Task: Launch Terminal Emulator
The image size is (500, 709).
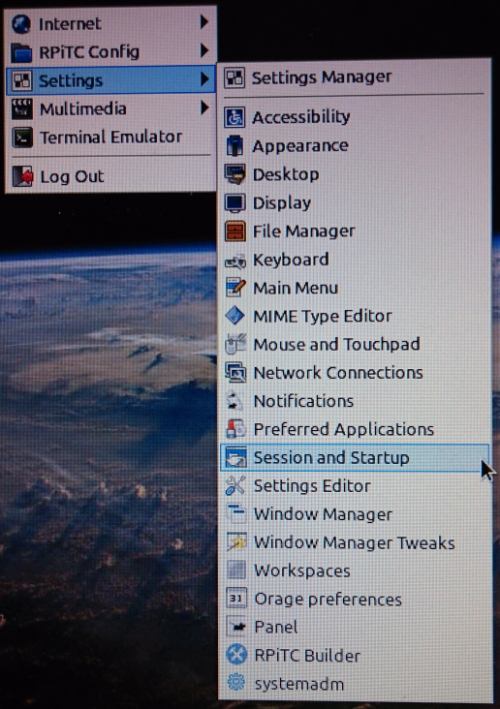Action: coord(111,137)
